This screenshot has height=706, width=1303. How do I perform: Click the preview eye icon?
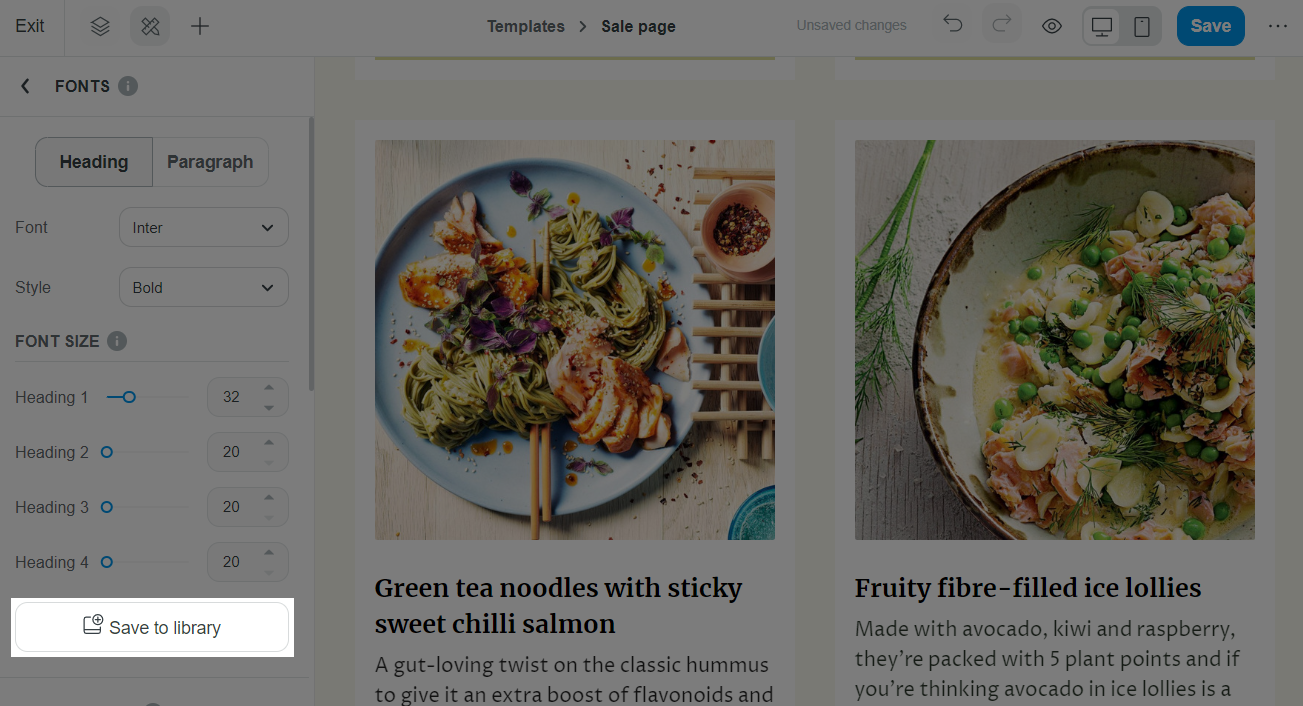(x=1052, y=27)
